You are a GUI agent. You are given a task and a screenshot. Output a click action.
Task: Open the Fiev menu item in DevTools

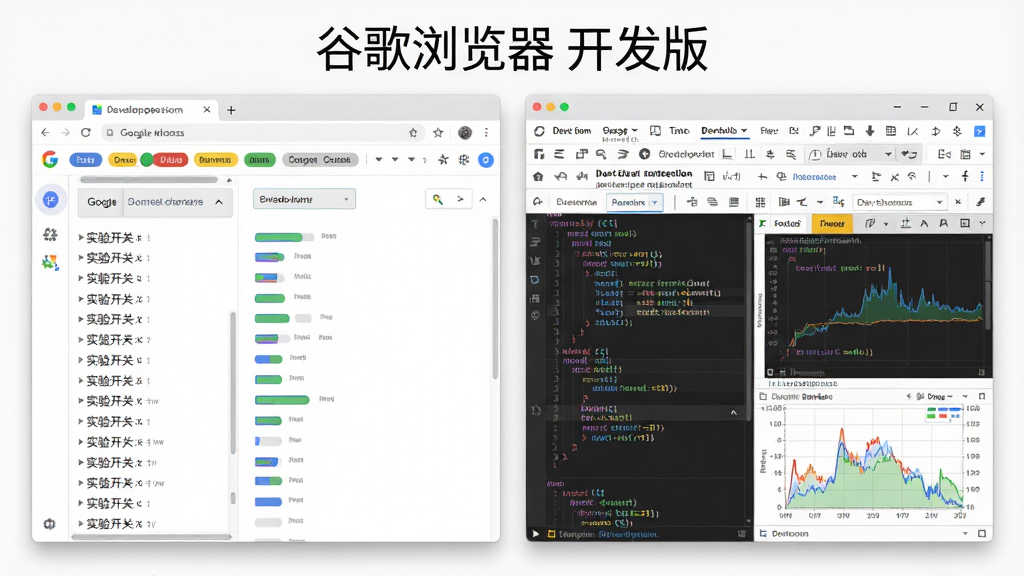(x=769, y=131)
